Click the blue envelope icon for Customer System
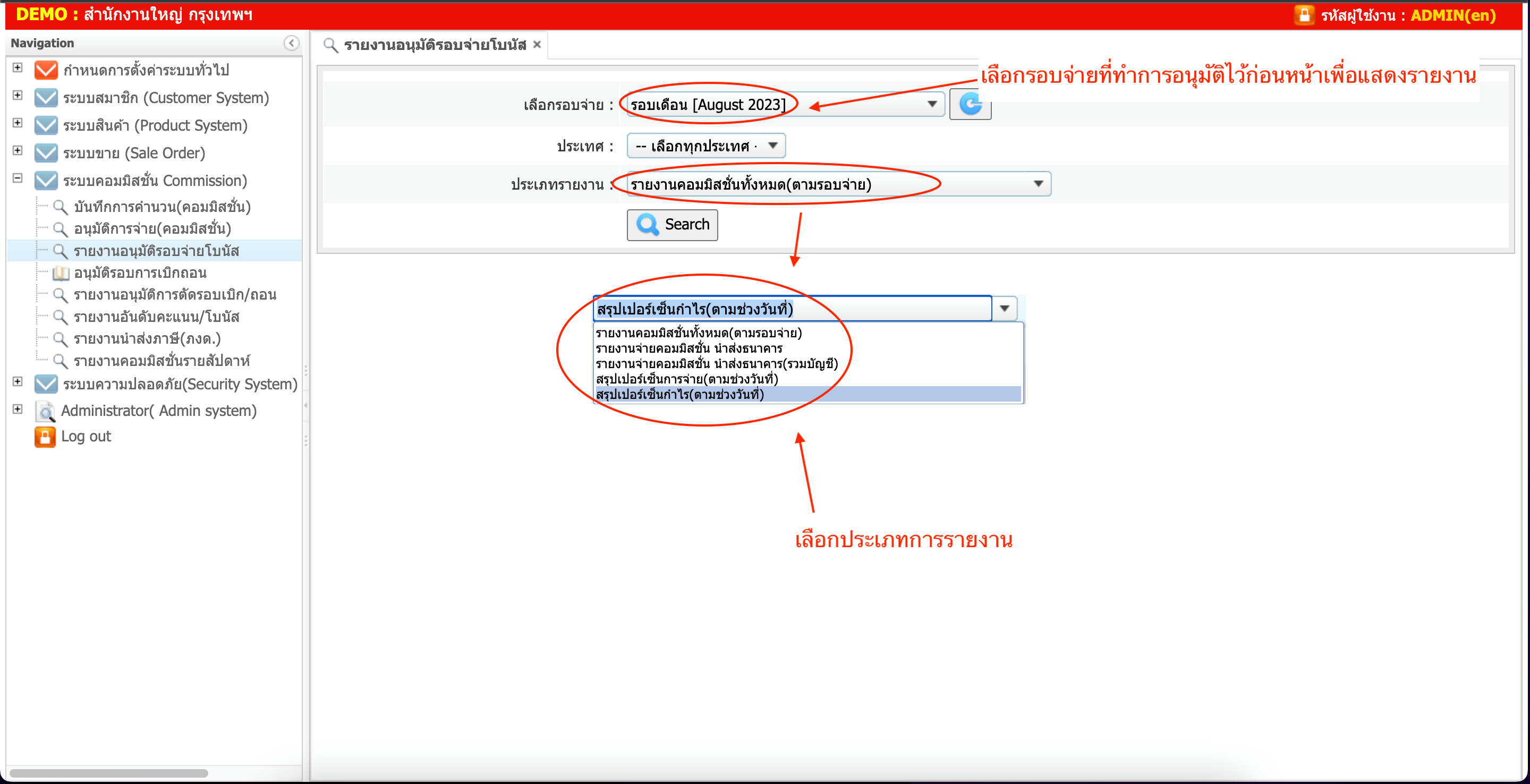This screenshot has width=1530, height=784. [x=46, y=97]
